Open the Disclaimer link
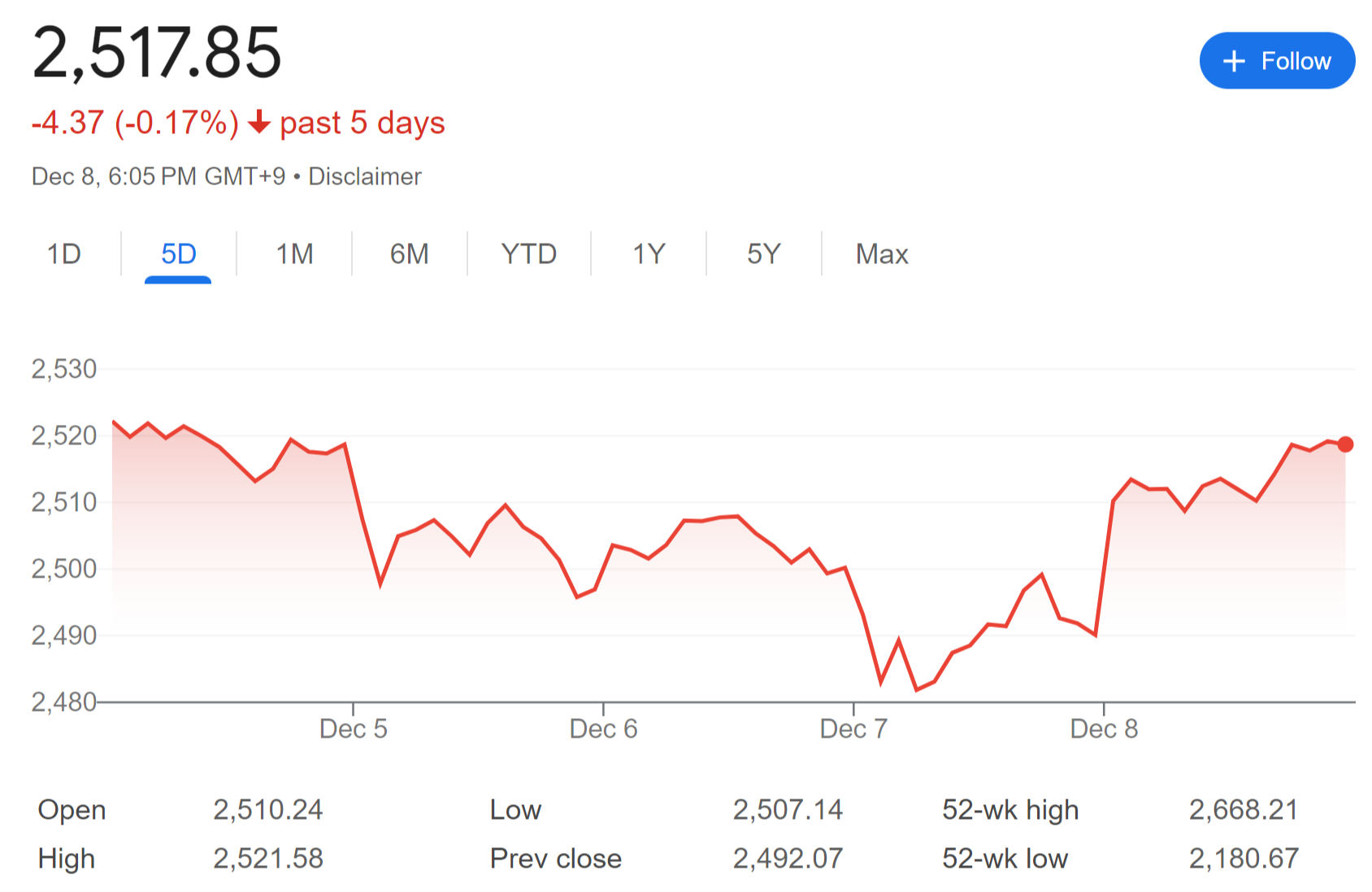The height and width of the screenshot is (892, 1372). click(365, 176)
